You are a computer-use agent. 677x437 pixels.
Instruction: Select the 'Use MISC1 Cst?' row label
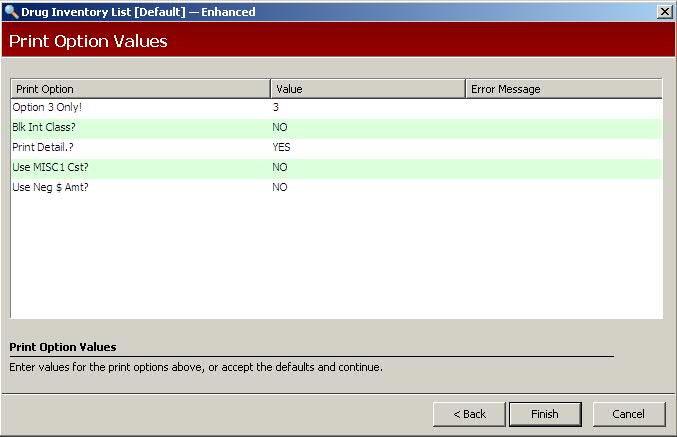[50, 167]
